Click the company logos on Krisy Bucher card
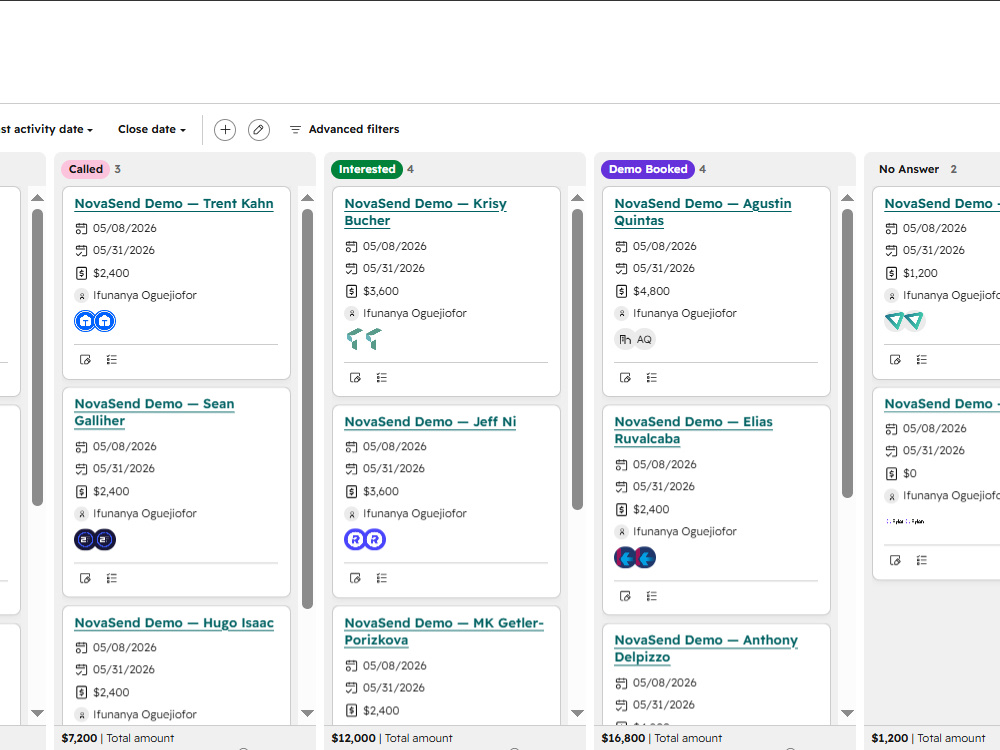 (x=365, y=339)
